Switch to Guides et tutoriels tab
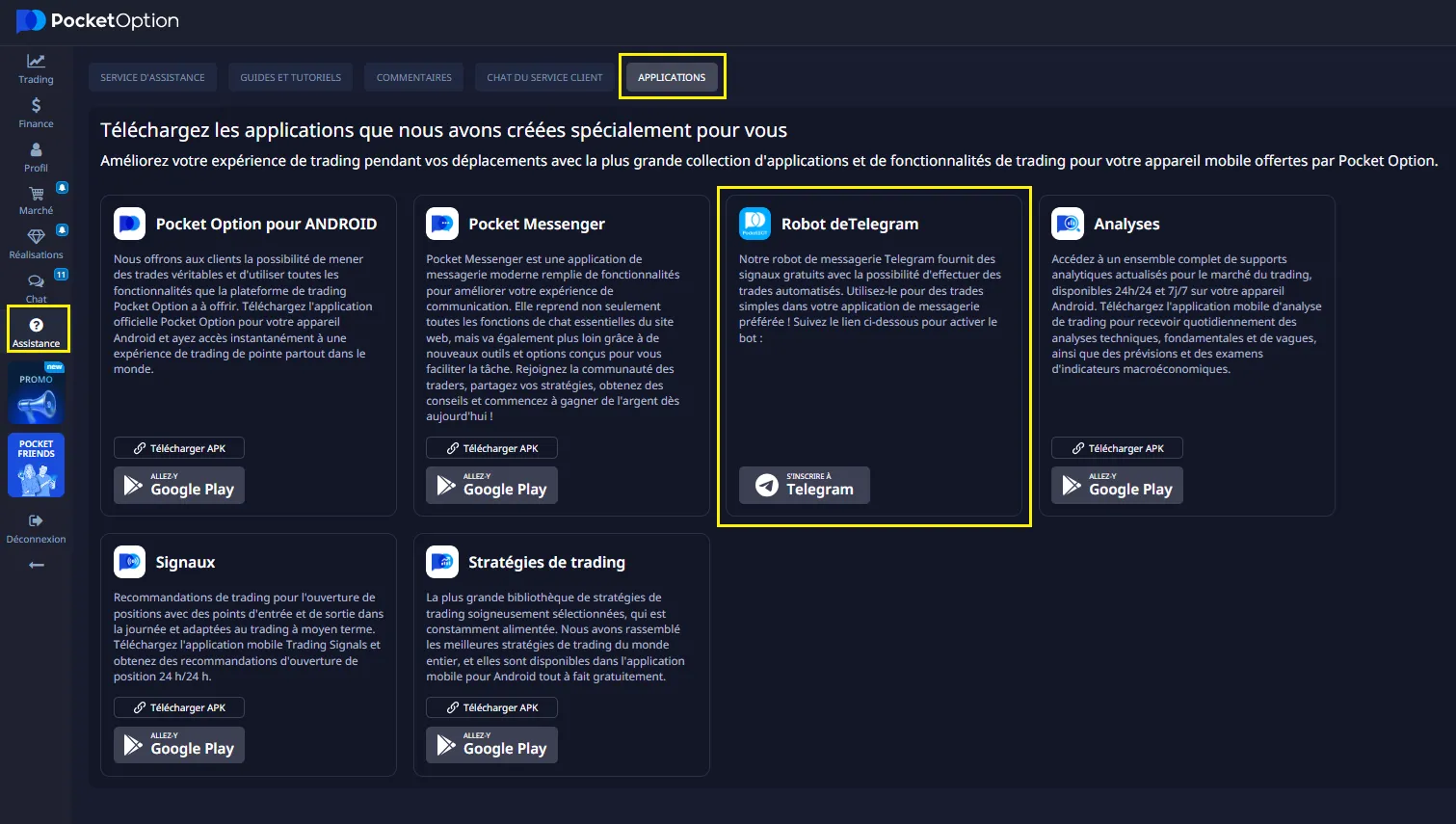Screen dimensions: 1456x824 tap(291, 77)
